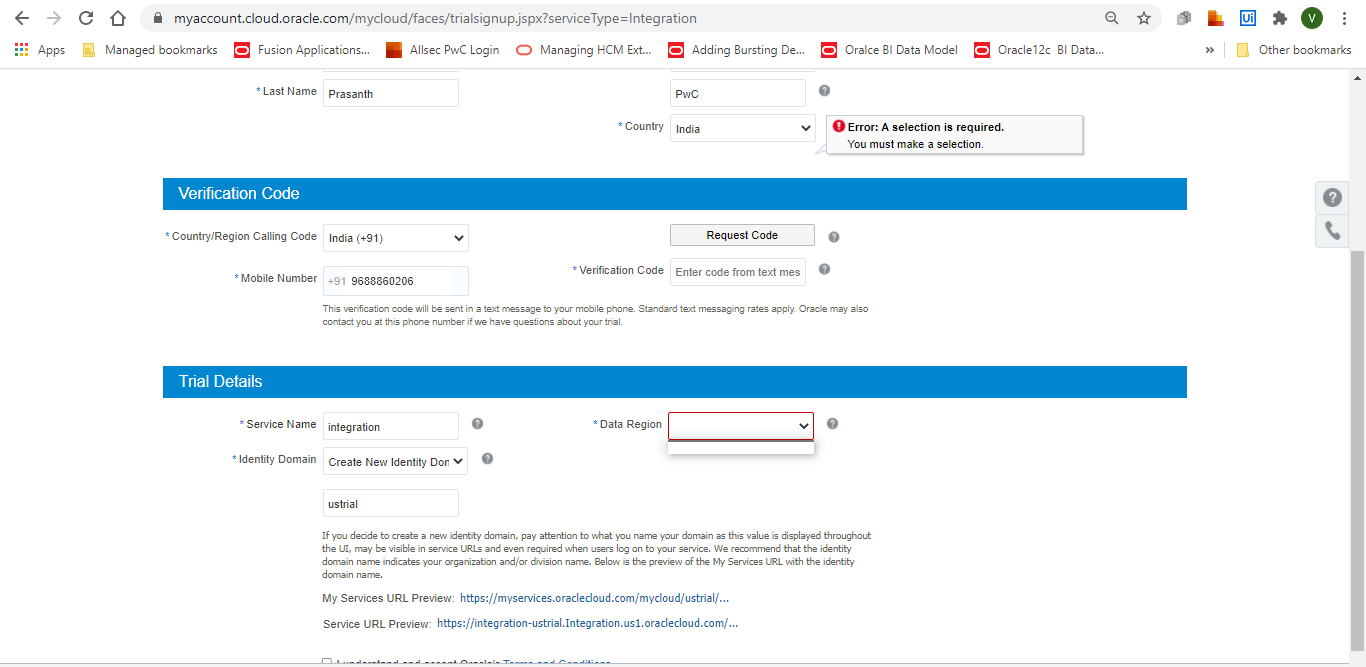
Task: Open the Managed bookmarks folder
Action: pyautogui.click(x=150, y=50)
